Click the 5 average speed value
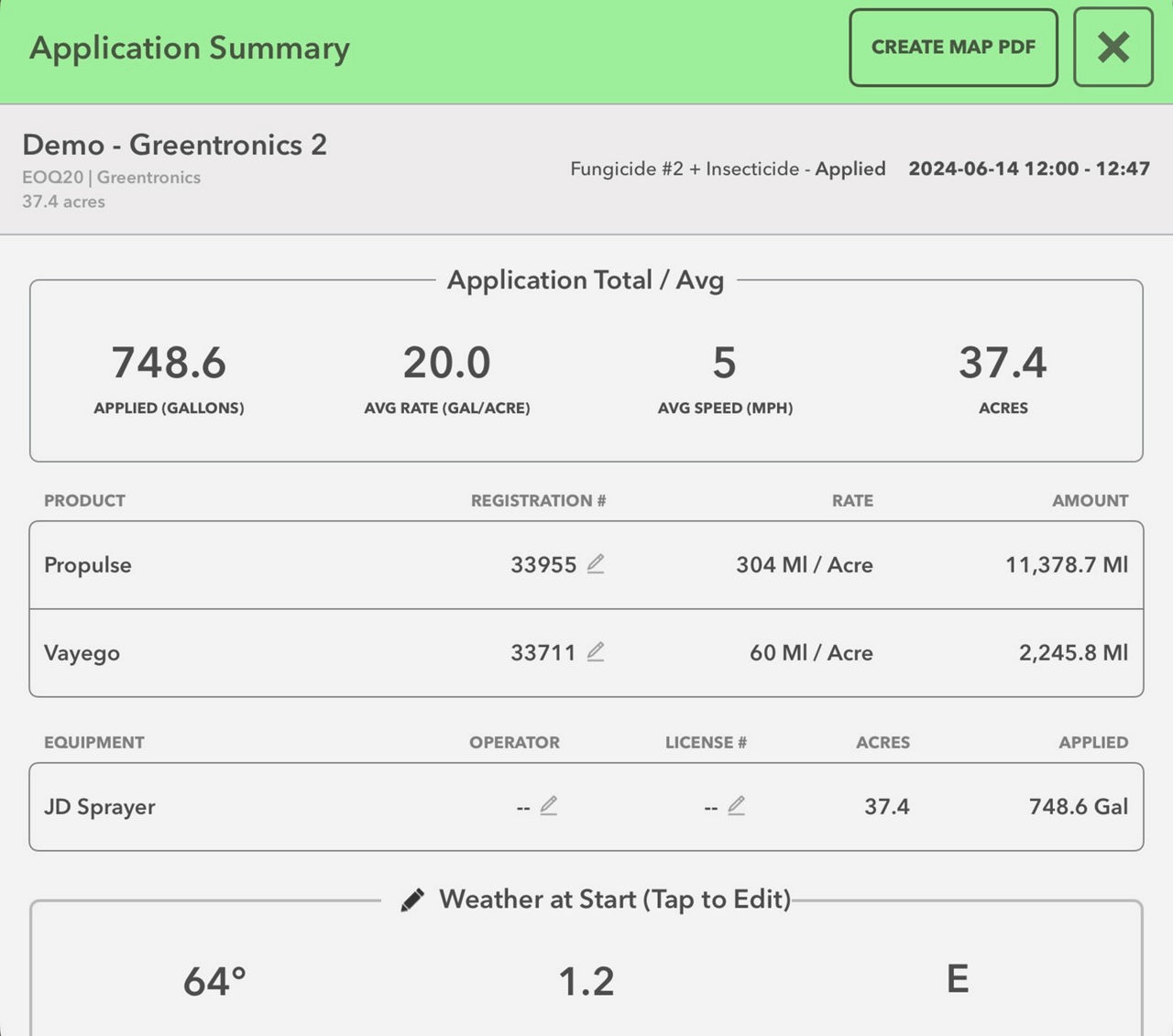1173x1036 pixels. 725,362
